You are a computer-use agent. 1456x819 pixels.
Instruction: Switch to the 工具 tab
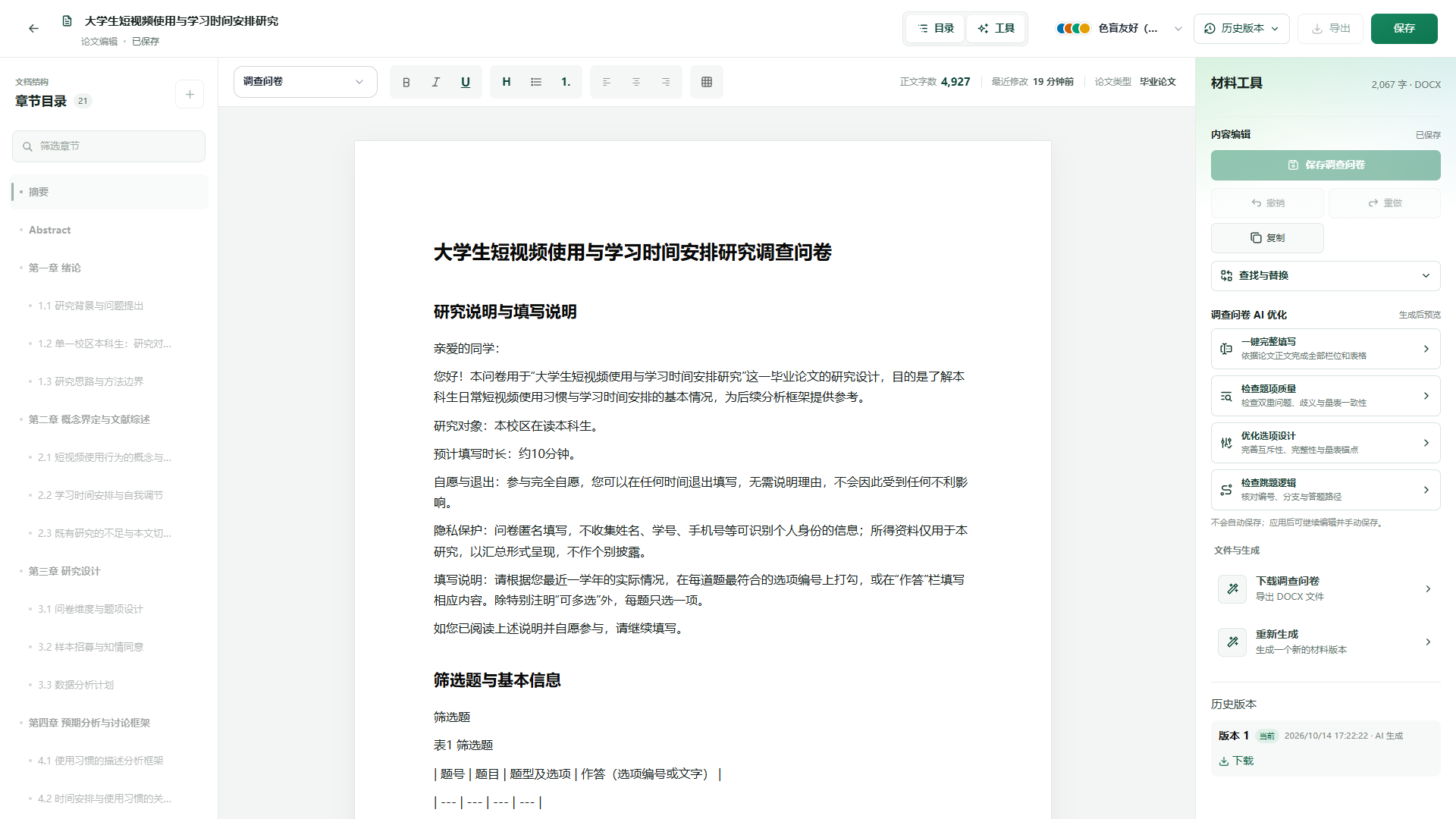click(996, 28)
